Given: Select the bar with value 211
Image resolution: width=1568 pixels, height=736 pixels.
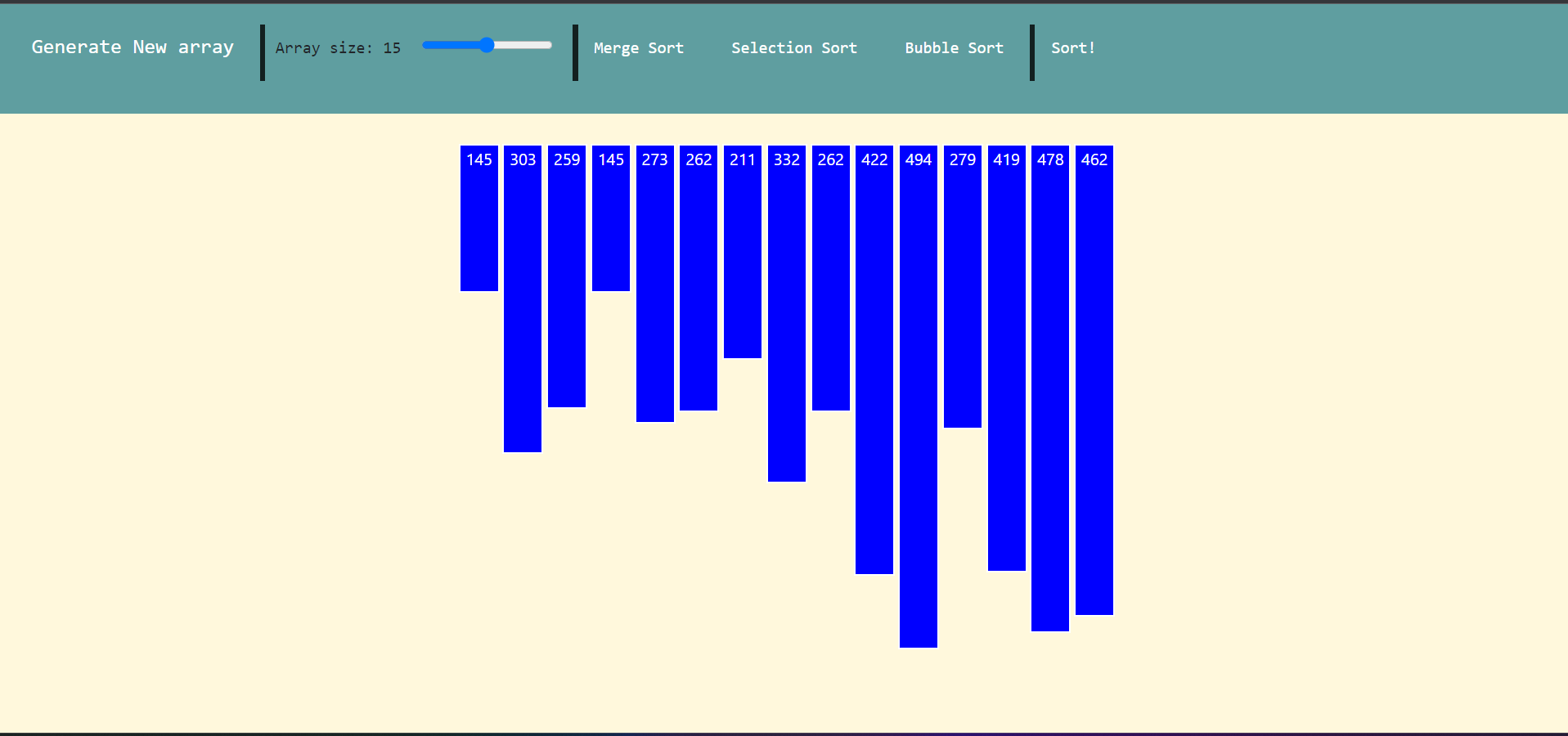Looking at the screenshot, I should (743, 252).
